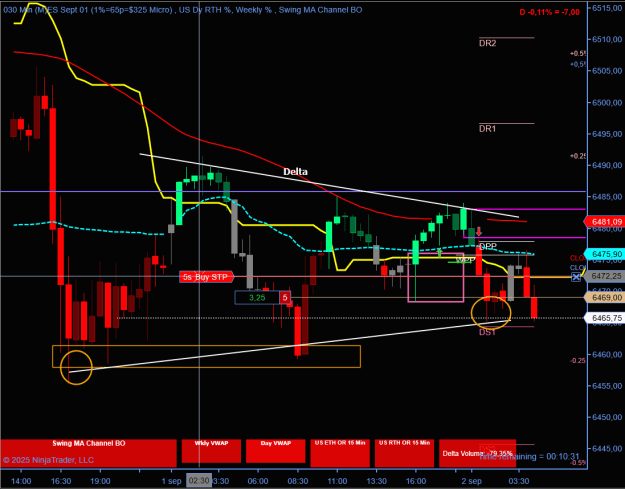The height and width of the screenshot is (489, 625).
Task: Click the 3,25 profit label on position line
Action: click(257, 297)
